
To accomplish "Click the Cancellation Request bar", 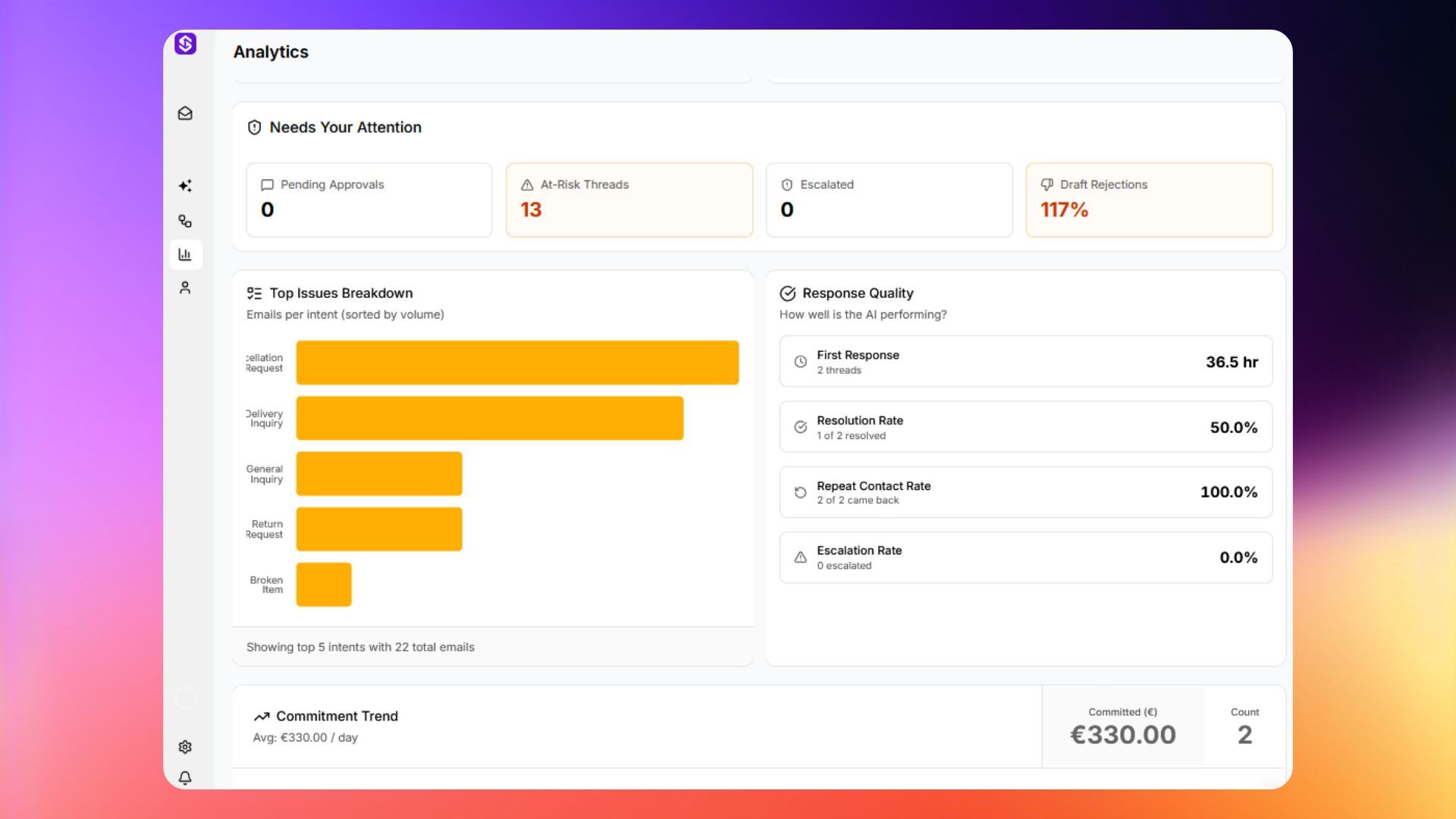I will coord(517,362).
